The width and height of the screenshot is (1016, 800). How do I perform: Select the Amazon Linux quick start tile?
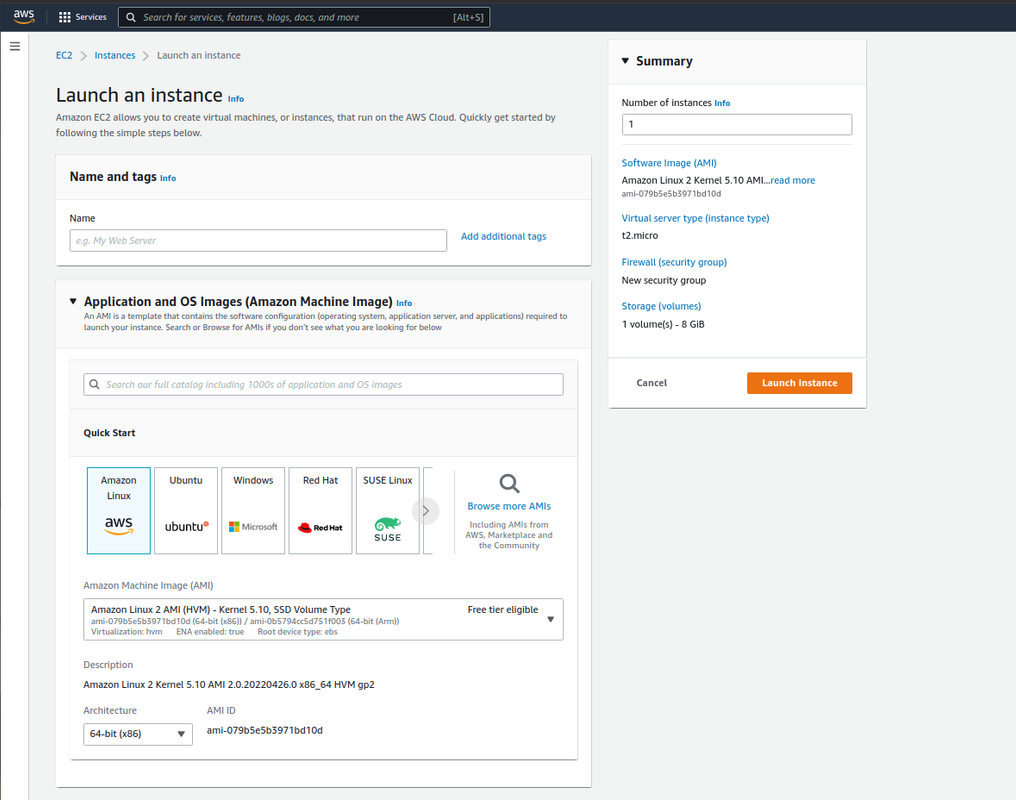point(119,510)
